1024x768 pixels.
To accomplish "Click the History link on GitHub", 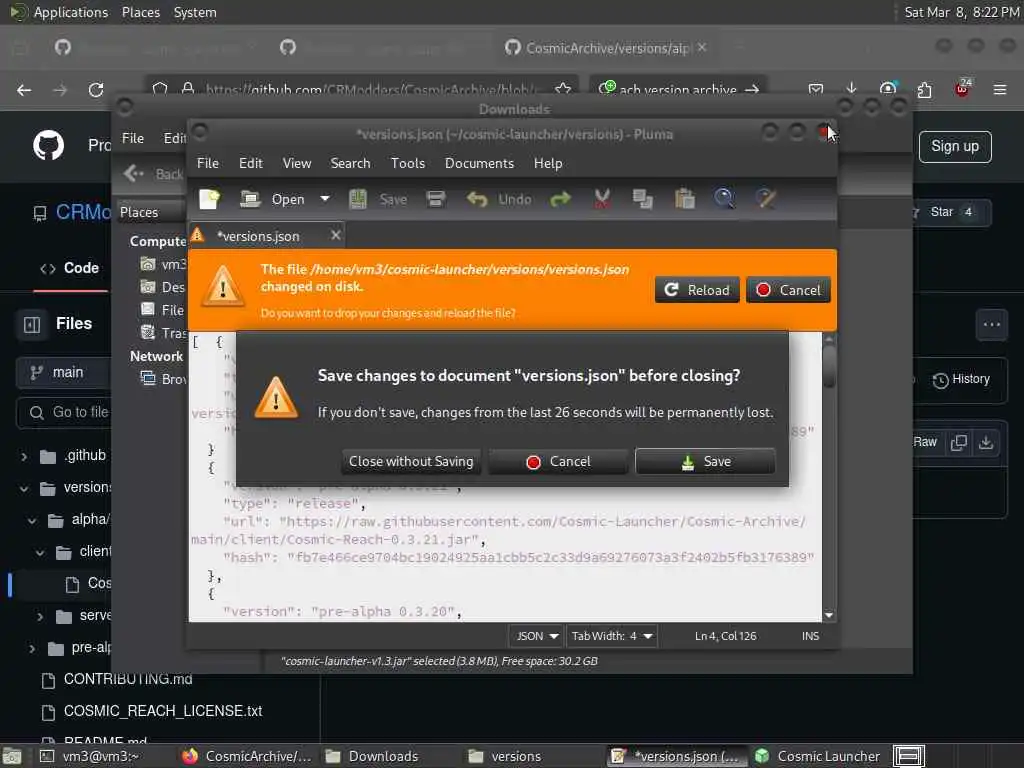I will [961, 379].
